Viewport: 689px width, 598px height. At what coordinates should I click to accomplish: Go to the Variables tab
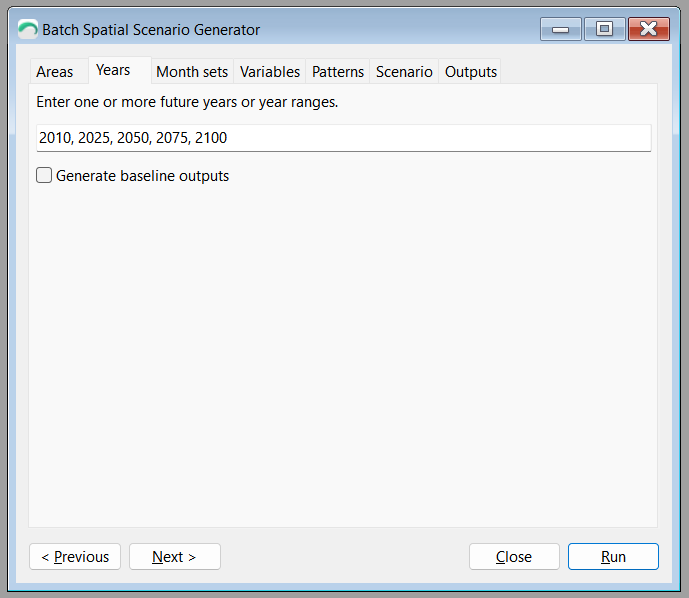pyautogui.click(x=270, y=71)
